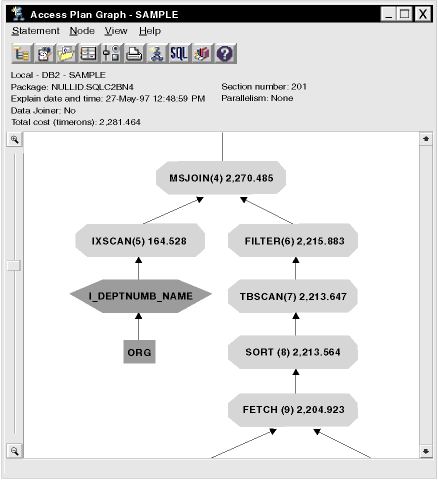Image resolution: width=438 pixels, height=481 pixels.
Task: Open the View menu
Action: point(116,31)
